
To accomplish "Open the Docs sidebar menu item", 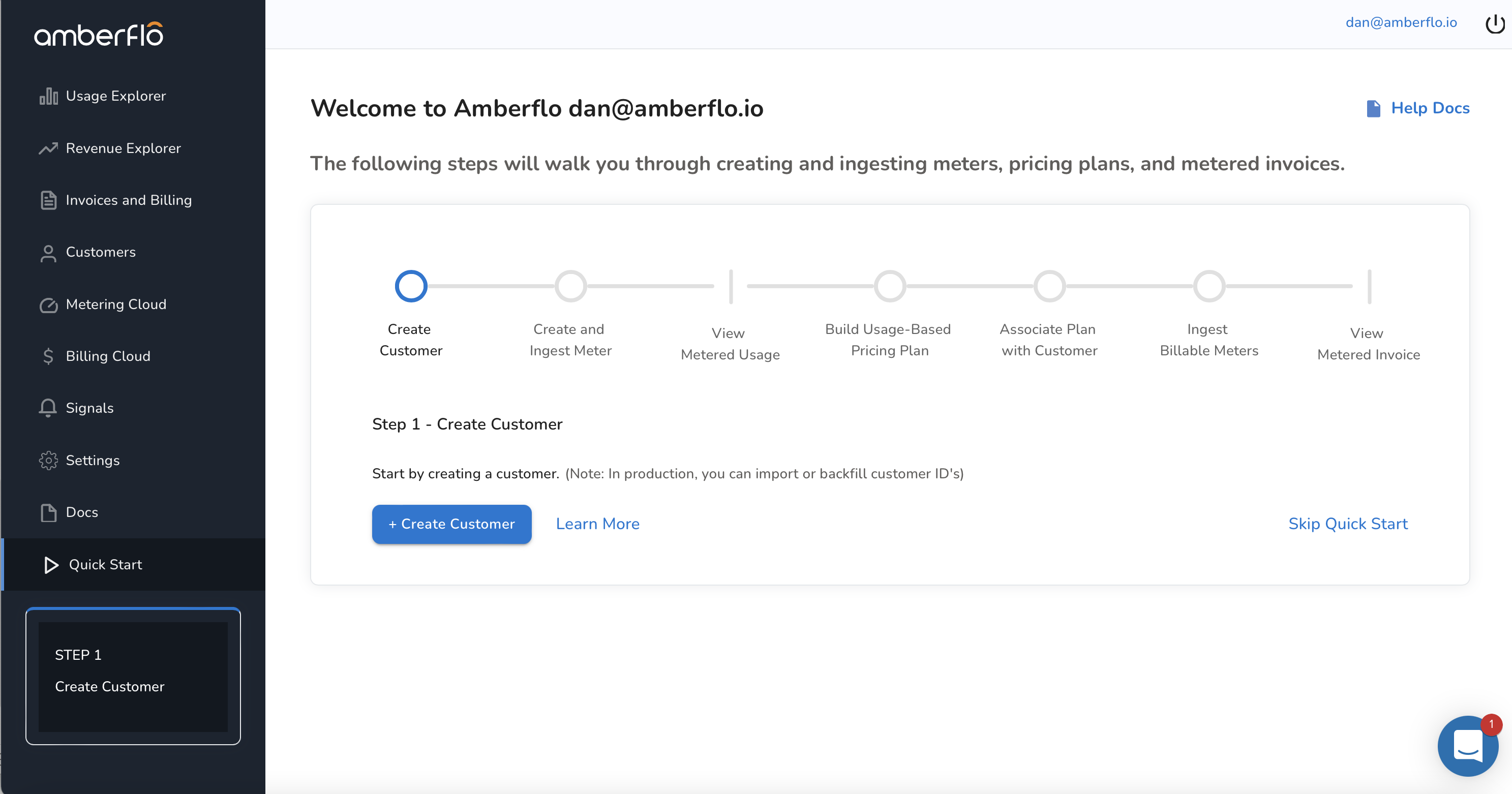I will 82,512.
